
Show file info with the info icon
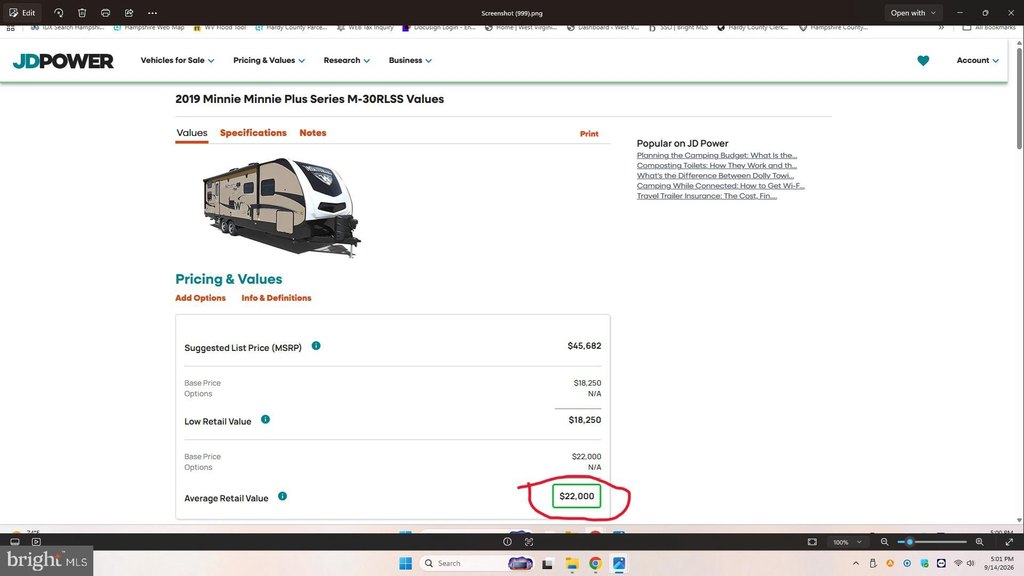[507, 541]
